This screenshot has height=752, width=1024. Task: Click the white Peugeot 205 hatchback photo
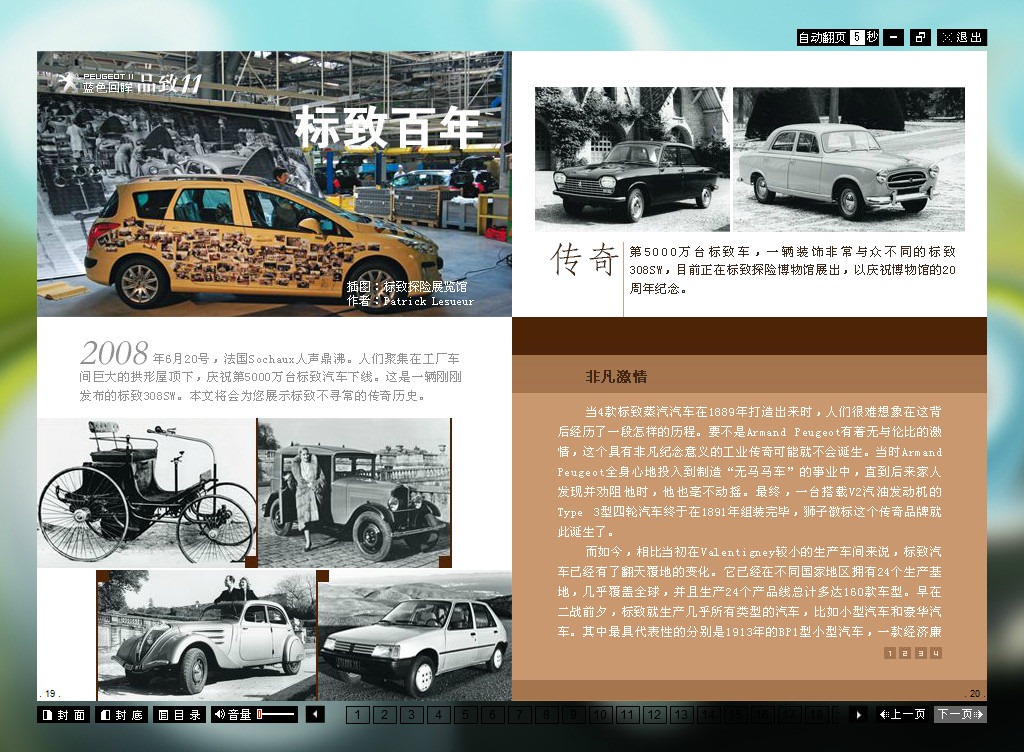pos(415,635)
